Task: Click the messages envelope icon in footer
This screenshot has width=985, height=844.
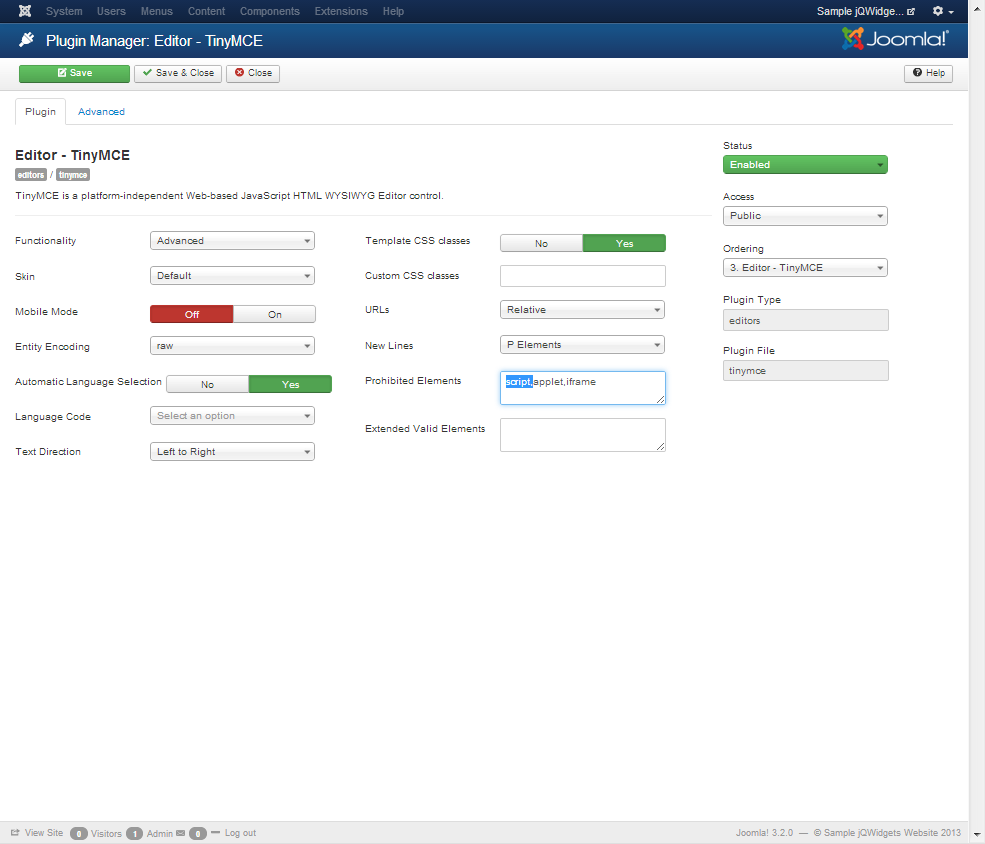Action: coord(181,833)
